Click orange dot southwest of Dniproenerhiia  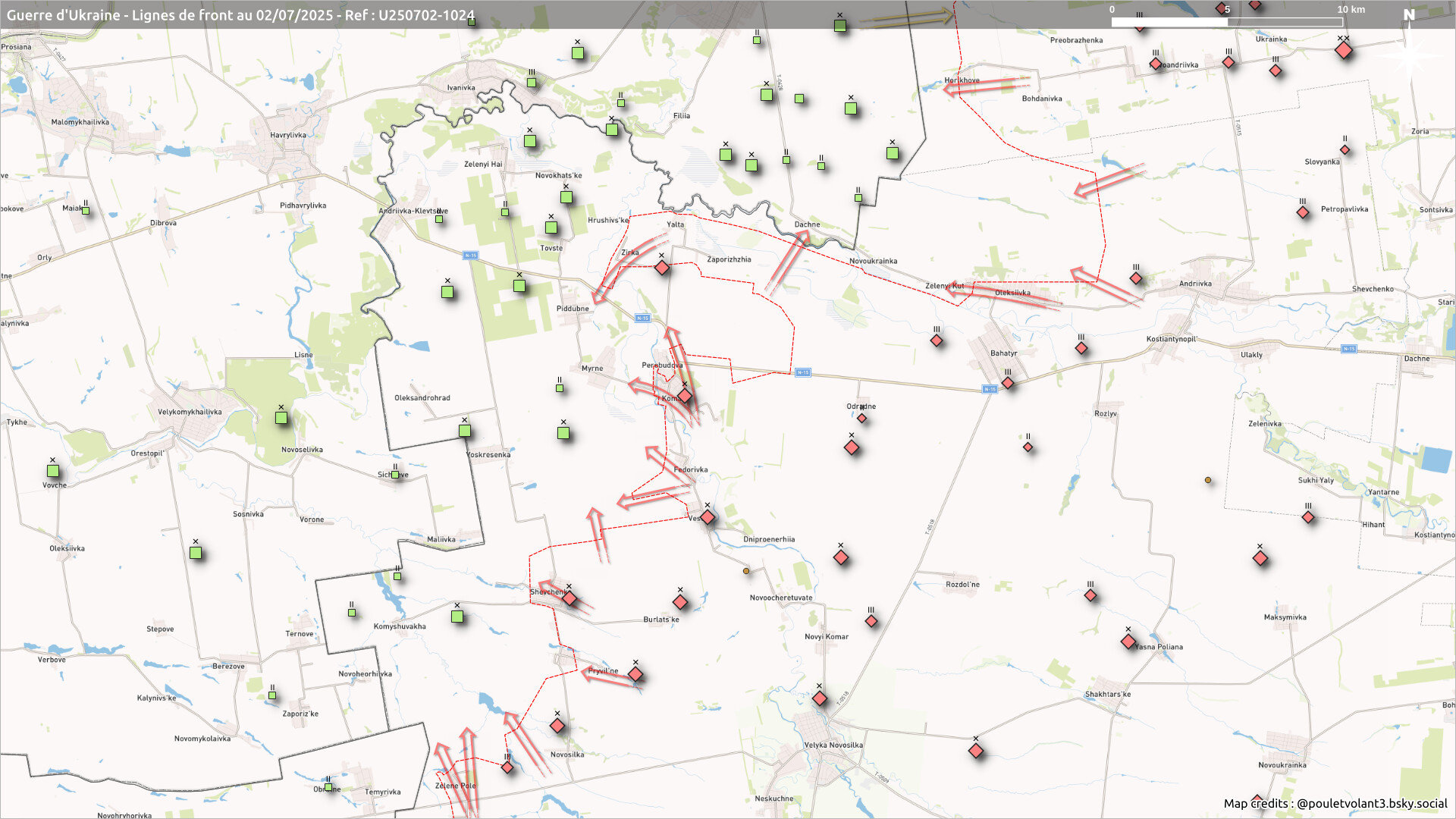(x=746, y=571)
